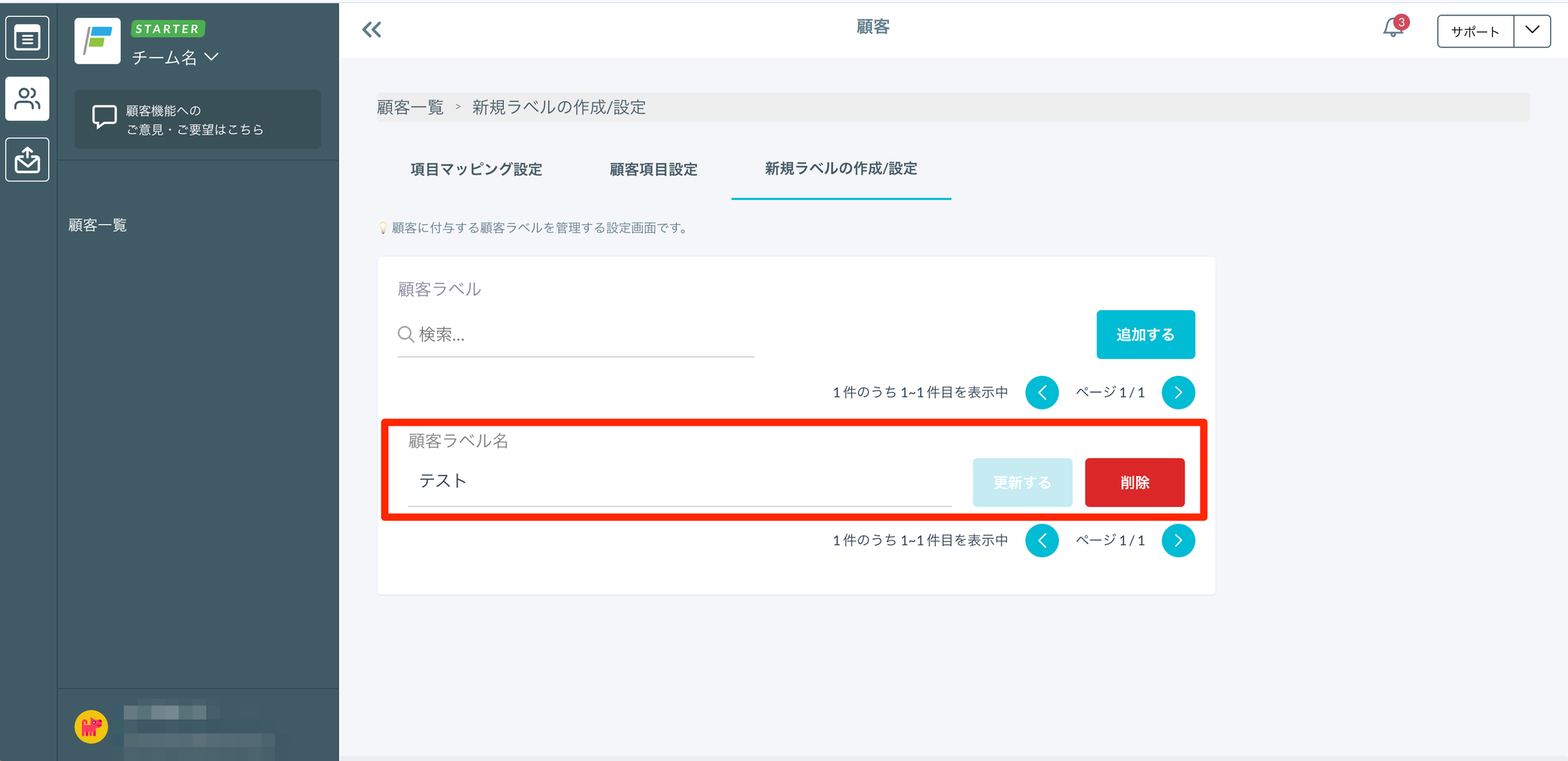The height and width of the screenshot is (761, 1568).
Task: Click the red 削除 button
Action: click(1135, 482)
